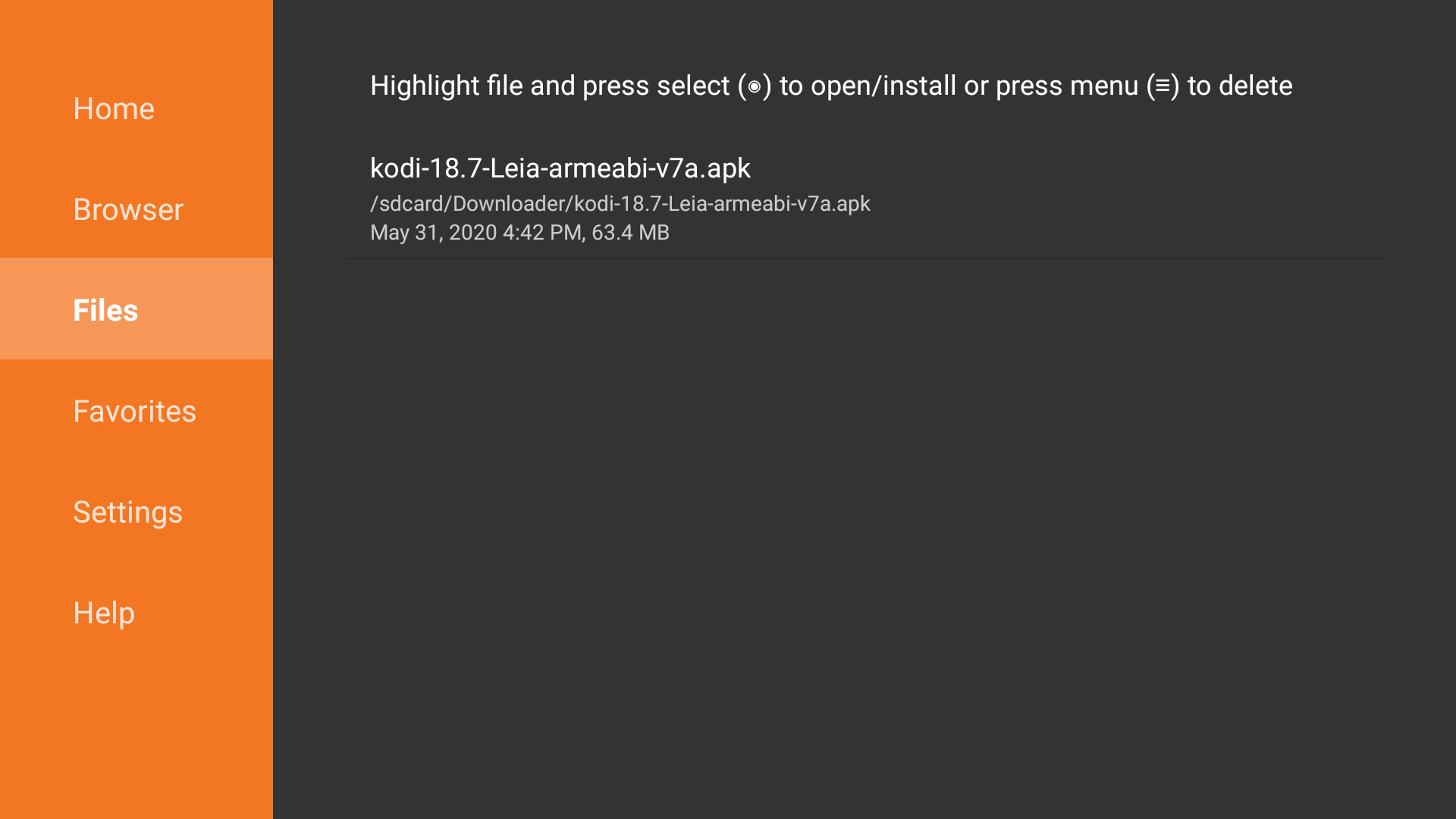Click the /sdcard/Downloader file path line
This screenshot has width=1456, height=819.
(620, 203)
